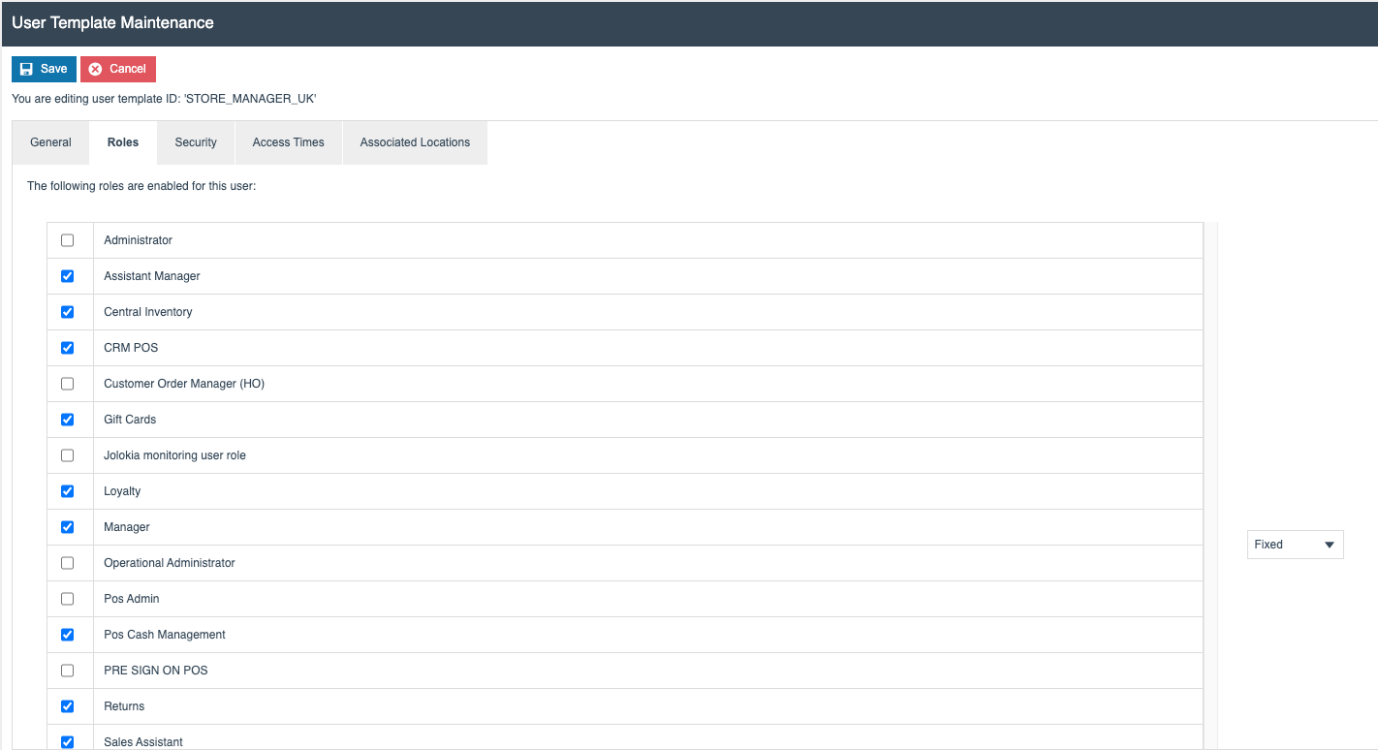Viewport: 1378px width, 750px height.
Task: Click the Save disk icon
Action: click(25, 68)
